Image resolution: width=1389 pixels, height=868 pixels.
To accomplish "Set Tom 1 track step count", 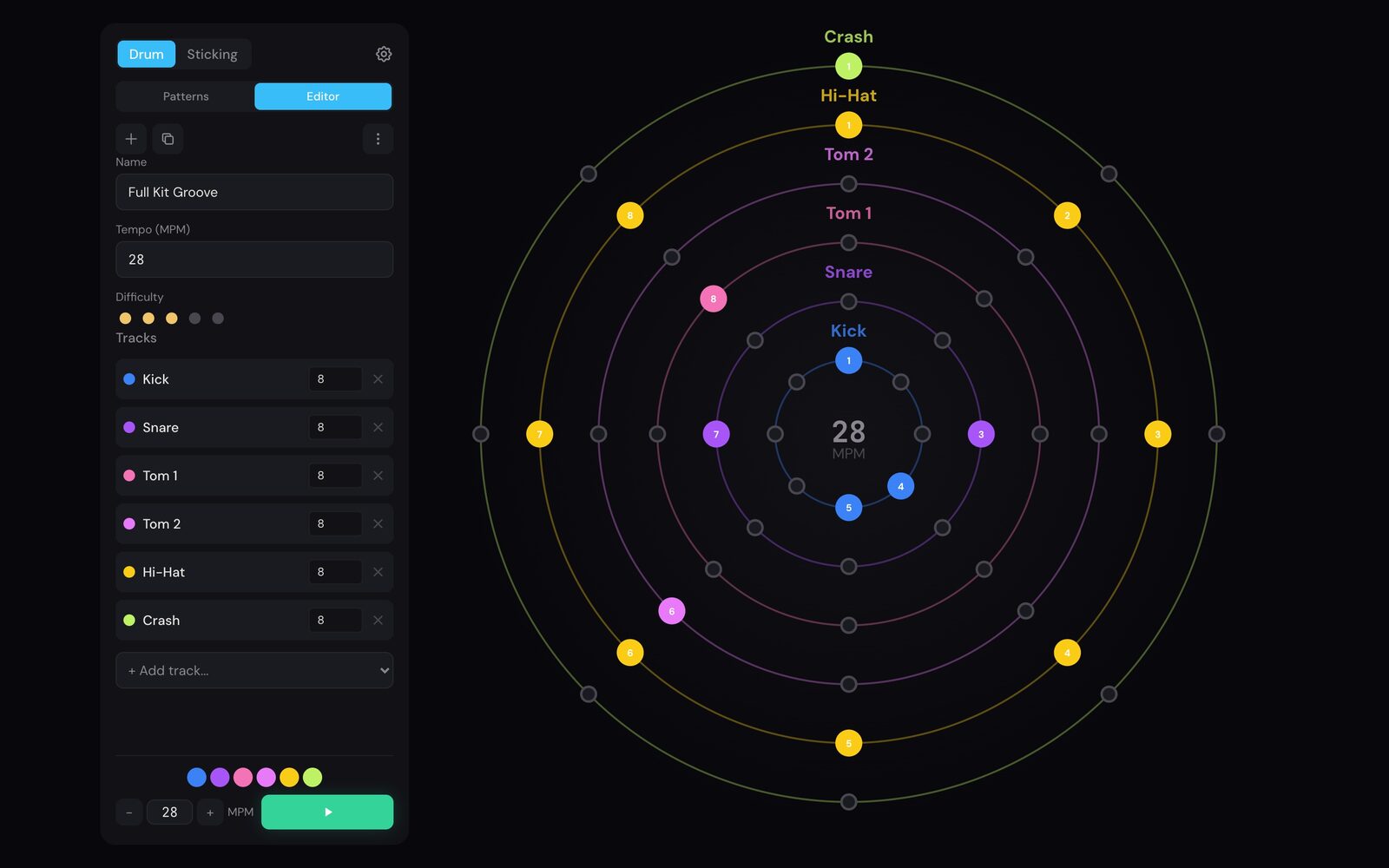I will [335, 476].
